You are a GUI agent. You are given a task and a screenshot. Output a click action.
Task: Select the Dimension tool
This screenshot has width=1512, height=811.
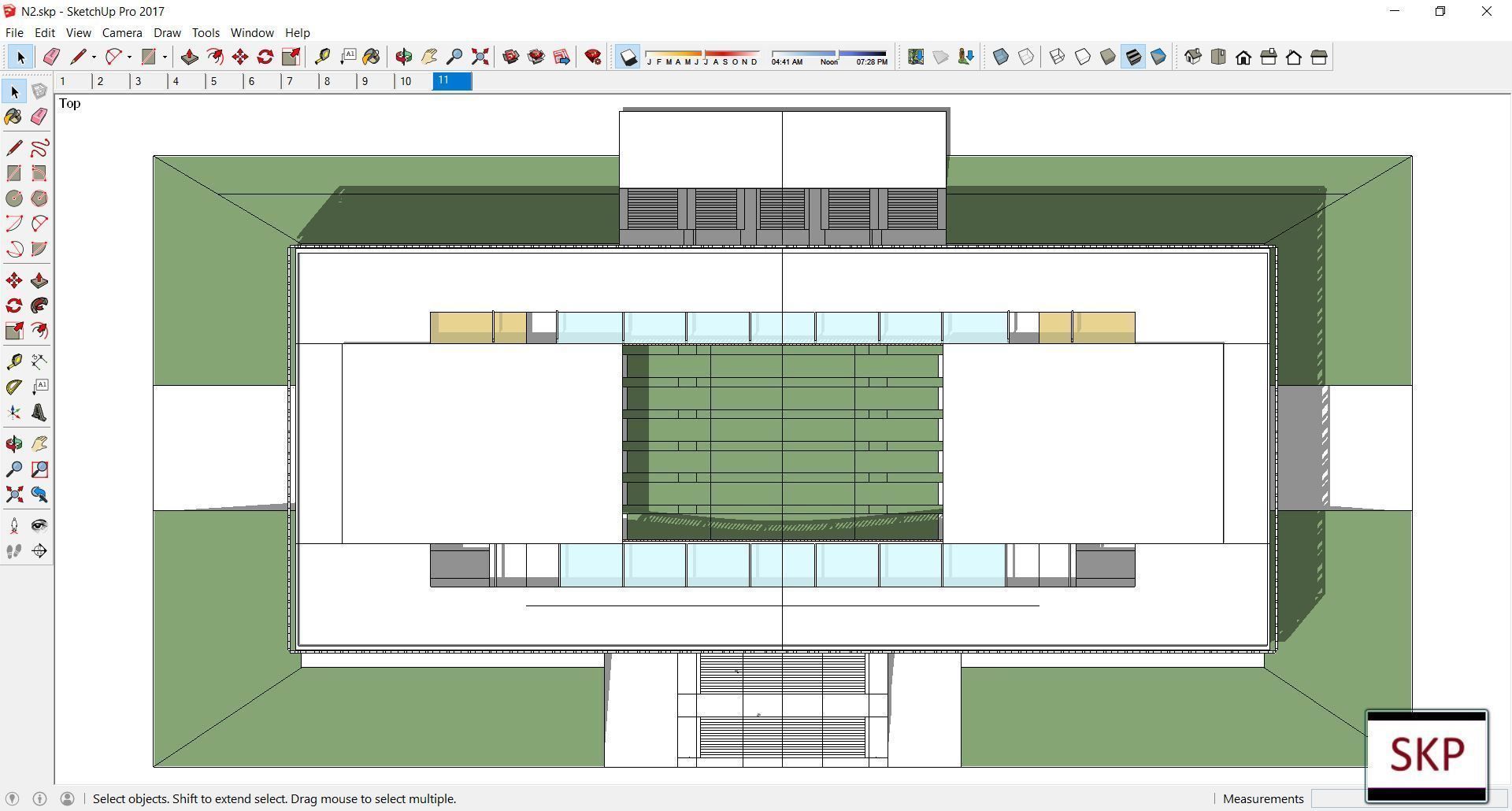click(x=39, y=361)
